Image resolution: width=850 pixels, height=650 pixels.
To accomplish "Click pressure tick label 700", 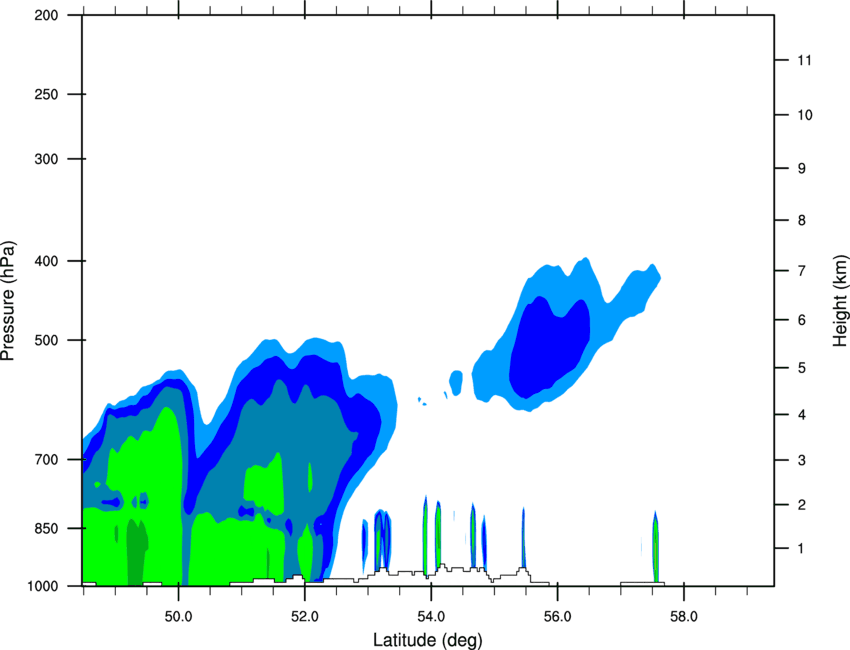I will [46, 460].
